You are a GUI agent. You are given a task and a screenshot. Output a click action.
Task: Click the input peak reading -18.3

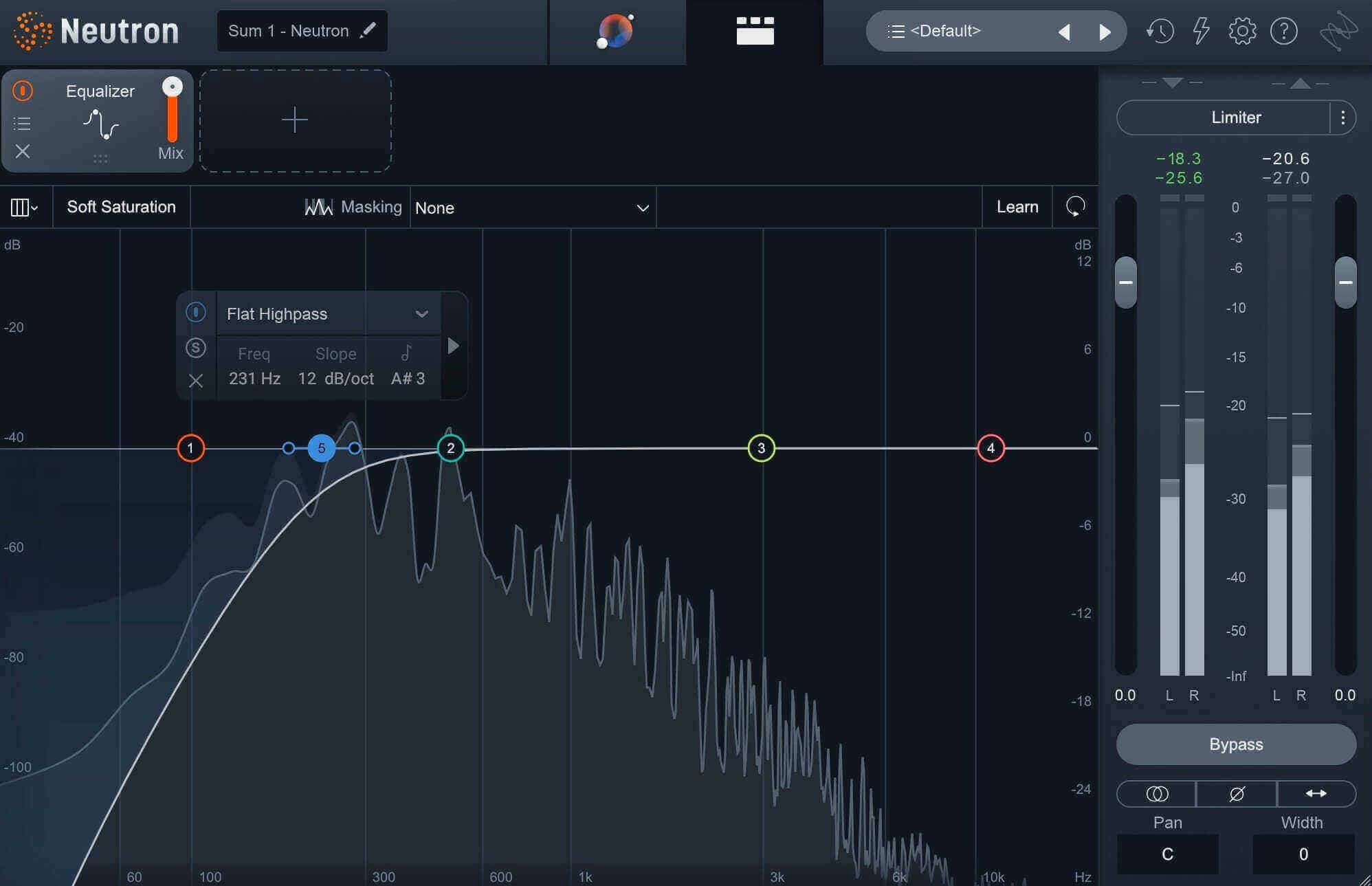(1179, 159)
